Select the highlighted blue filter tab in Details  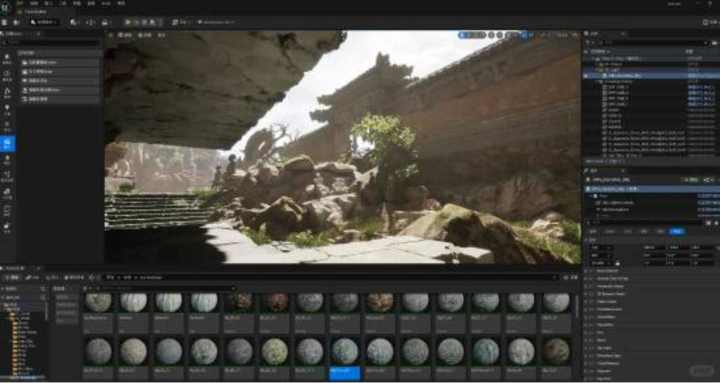(677, 231)
